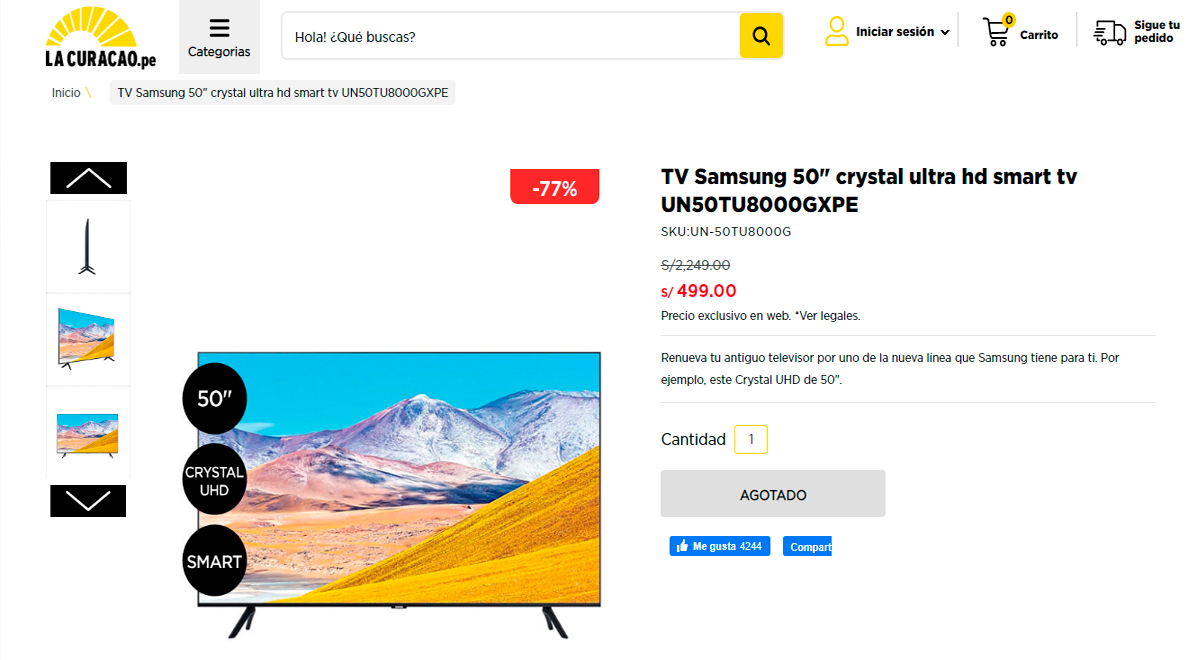1200x660 pixels.
Task: Focus the search field 'Hola! ¿Qué buscas?'
Action: coord(511,36)
